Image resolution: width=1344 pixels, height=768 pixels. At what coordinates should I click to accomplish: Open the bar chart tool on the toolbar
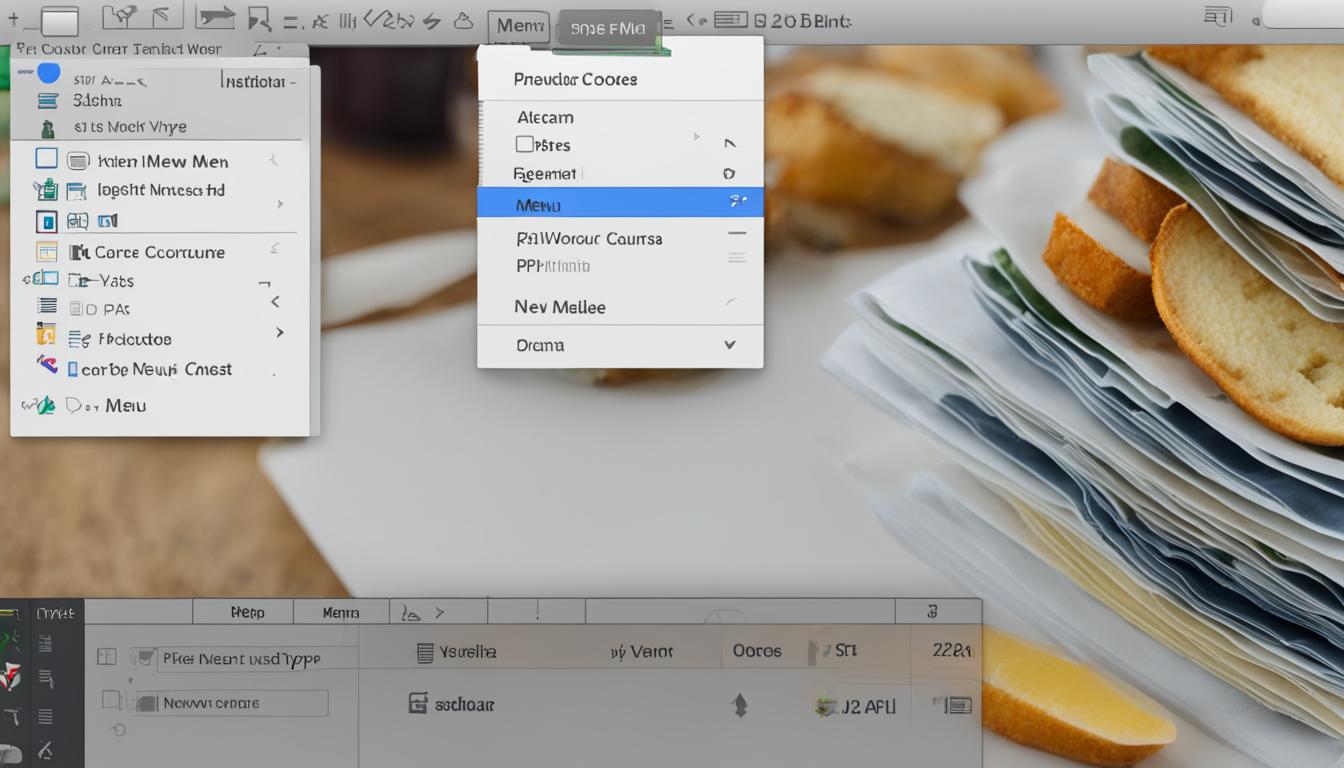pos(346,20)
